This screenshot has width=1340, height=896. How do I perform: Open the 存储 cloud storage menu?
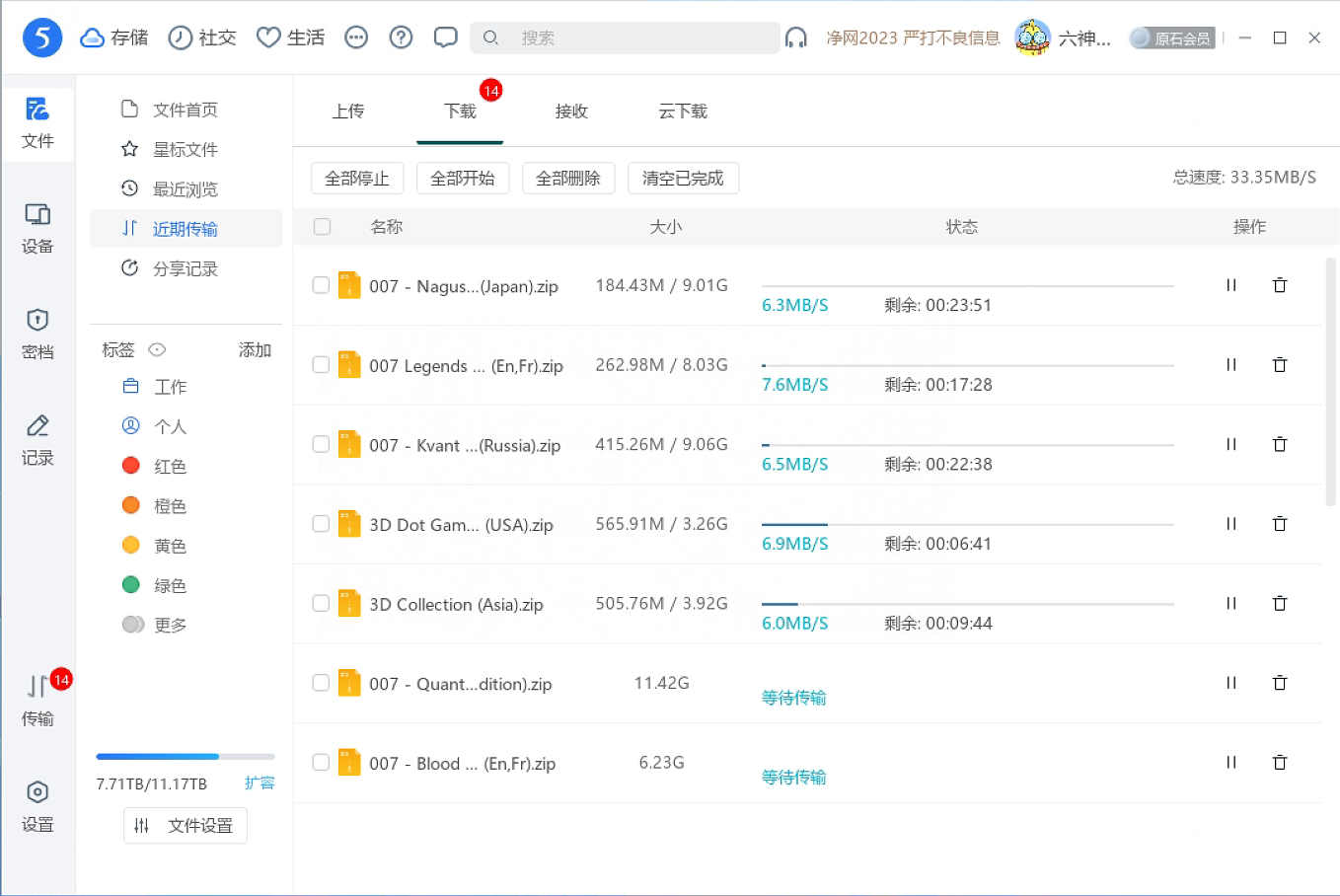click(x=114, y=37)
